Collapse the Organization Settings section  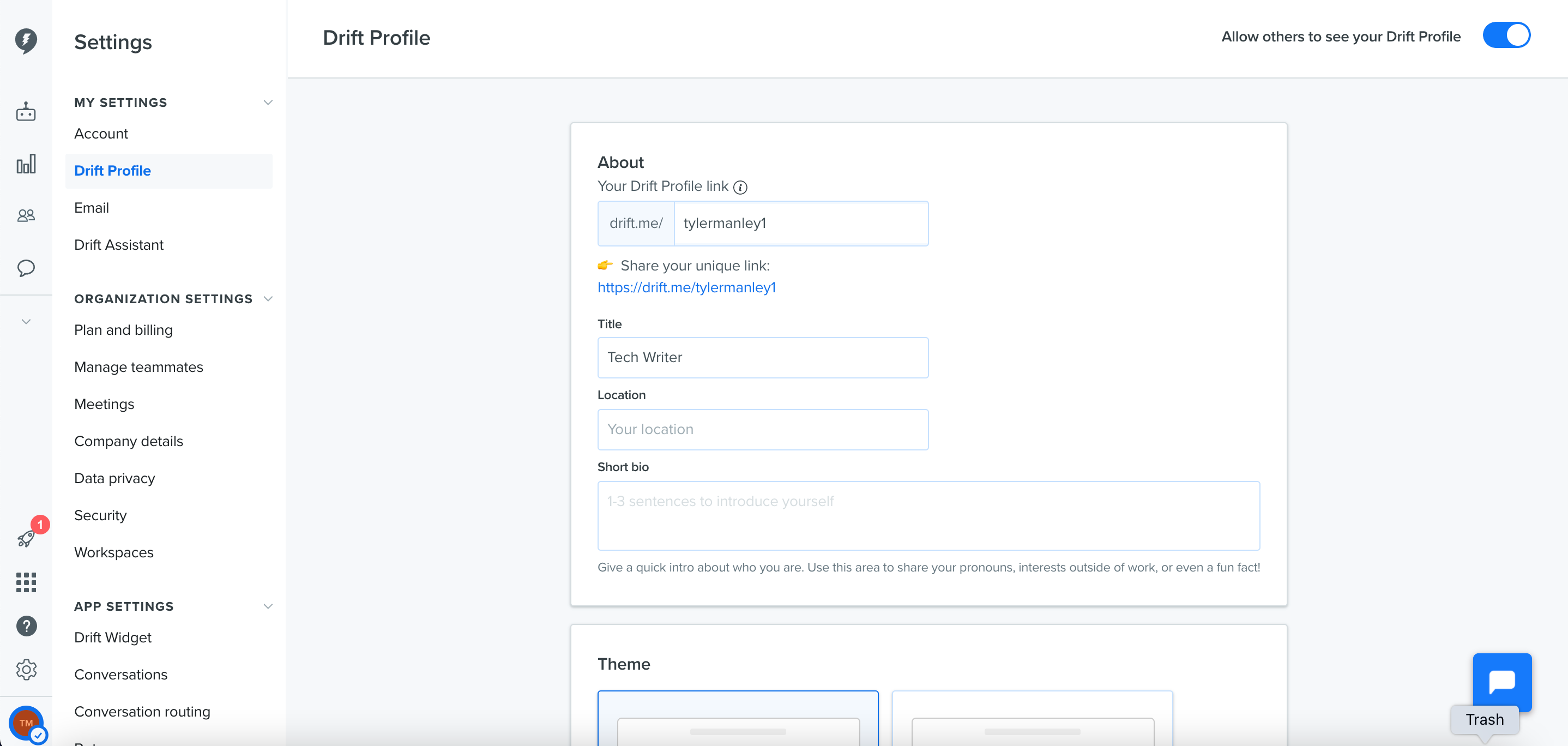tap(268, 298)
